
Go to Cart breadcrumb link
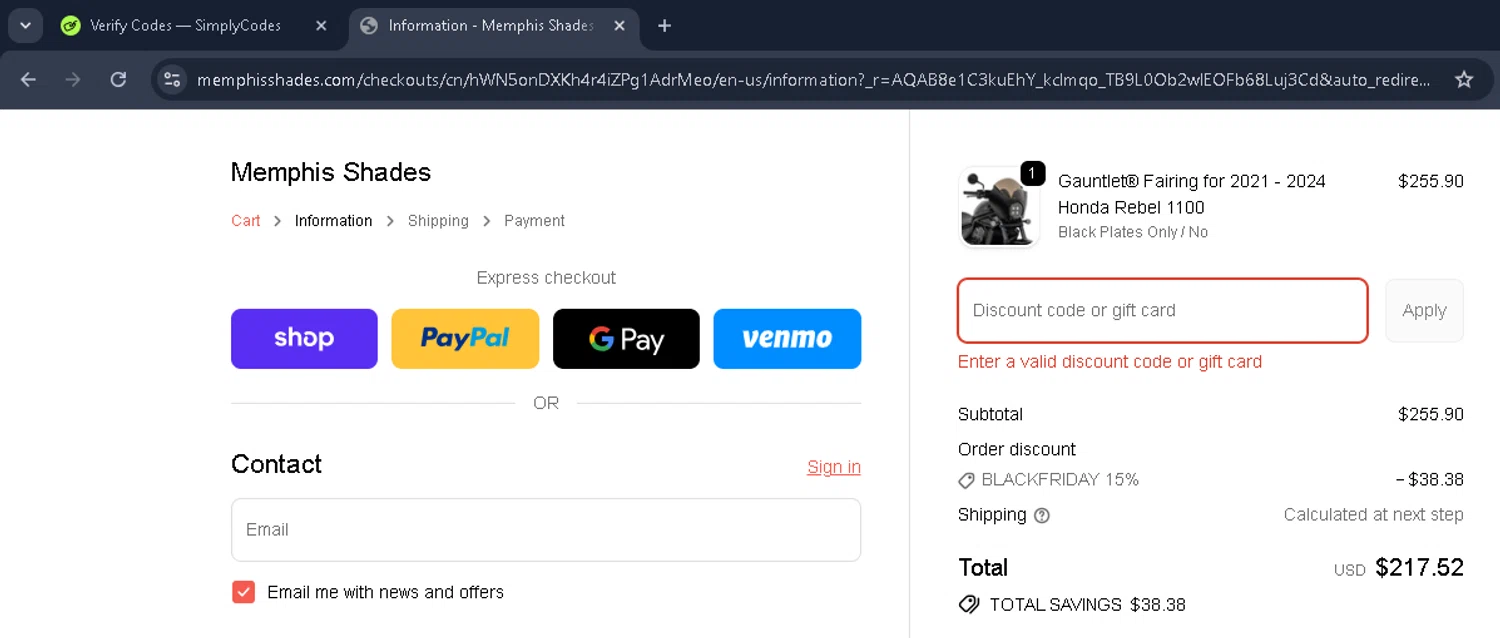pos(246,221)
